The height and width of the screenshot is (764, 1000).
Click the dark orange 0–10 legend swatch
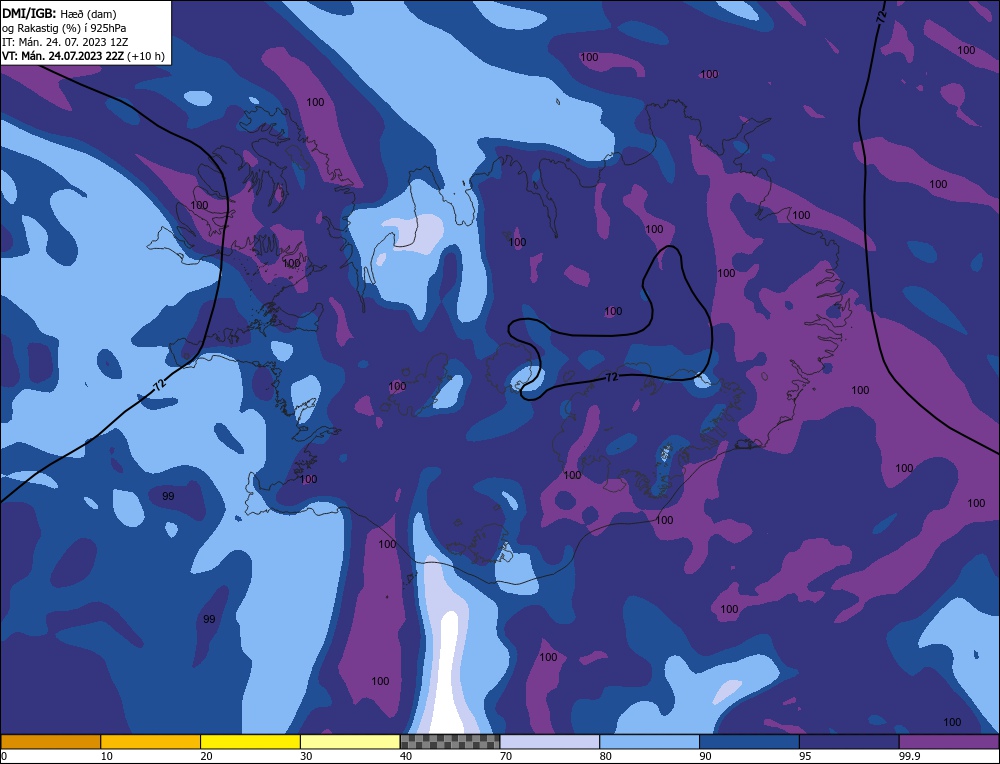pos(50,741)
